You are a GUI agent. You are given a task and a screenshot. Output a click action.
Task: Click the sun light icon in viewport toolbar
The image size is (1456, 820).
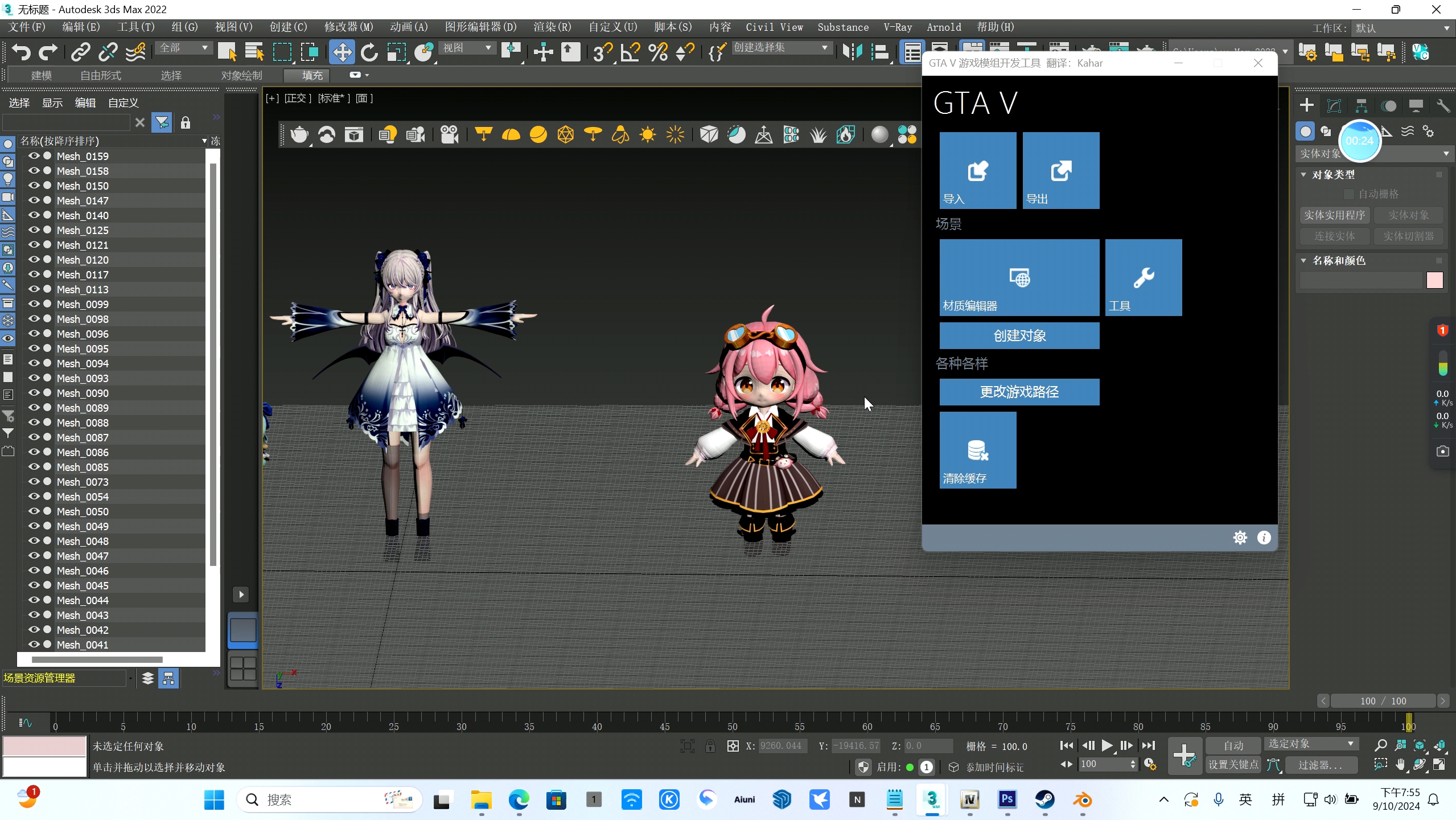click(648, 135)
